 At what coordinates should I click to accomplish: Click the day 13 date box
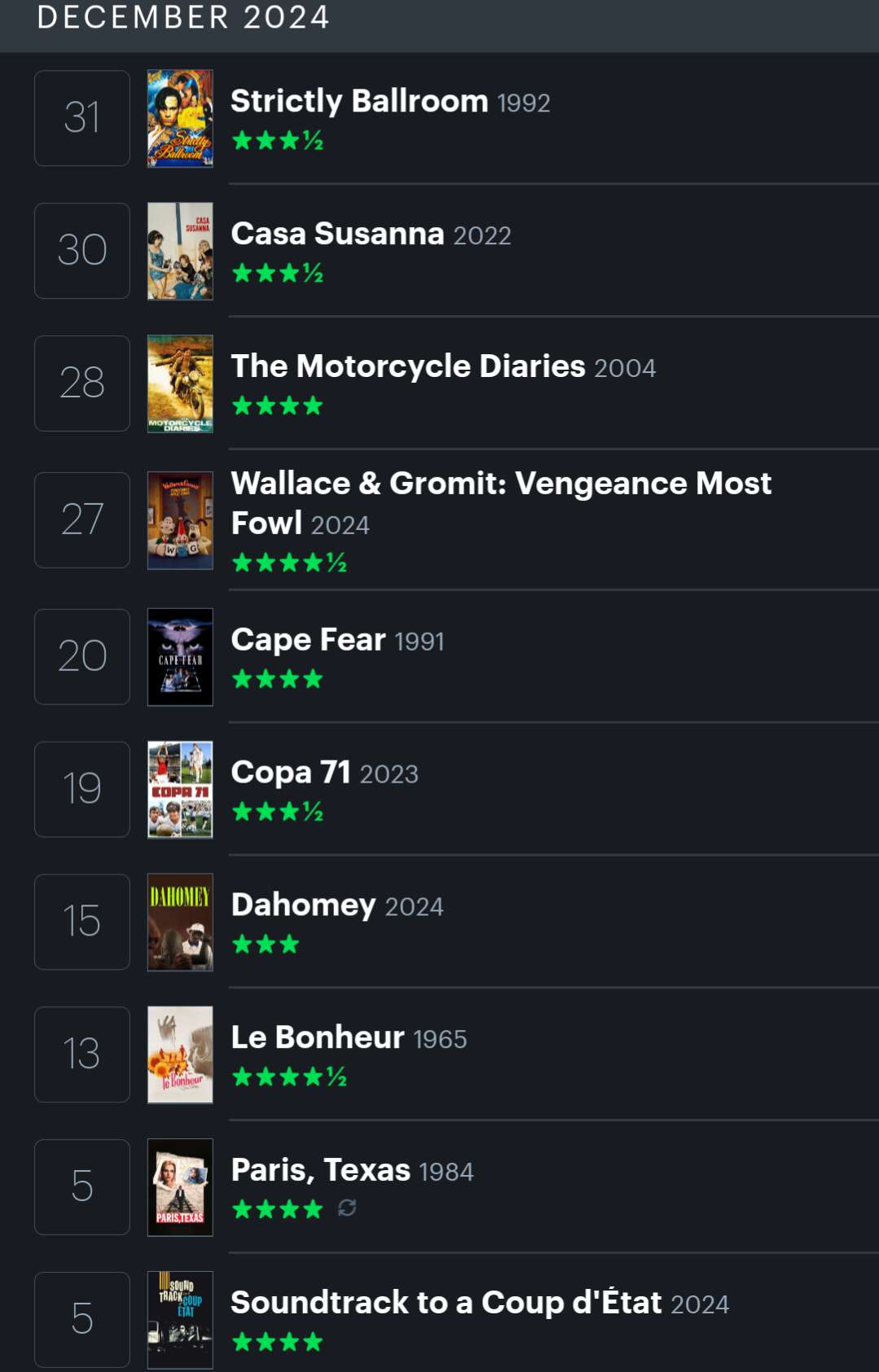(82, 1054)
